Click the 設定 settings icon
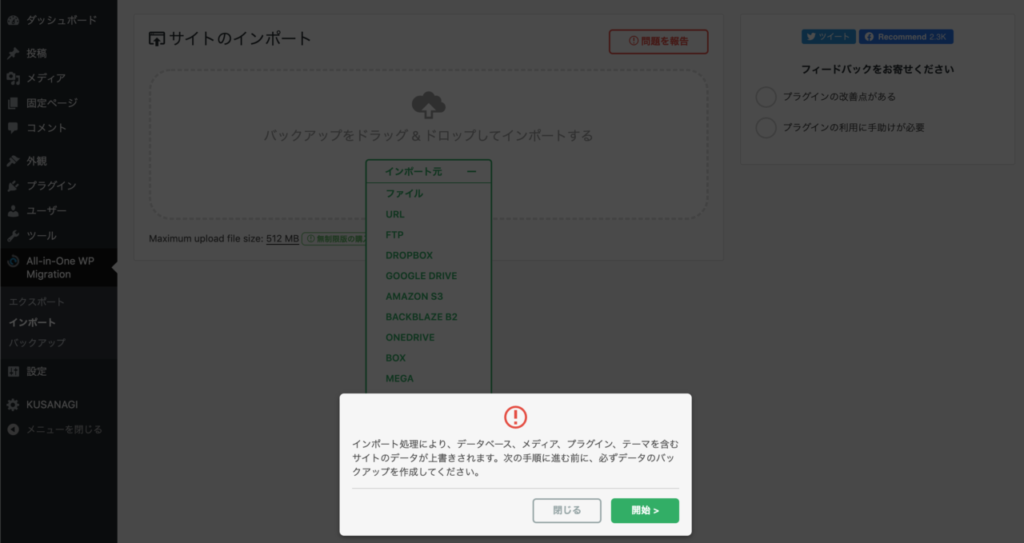 pyautogui.click(x=13, y=371)
